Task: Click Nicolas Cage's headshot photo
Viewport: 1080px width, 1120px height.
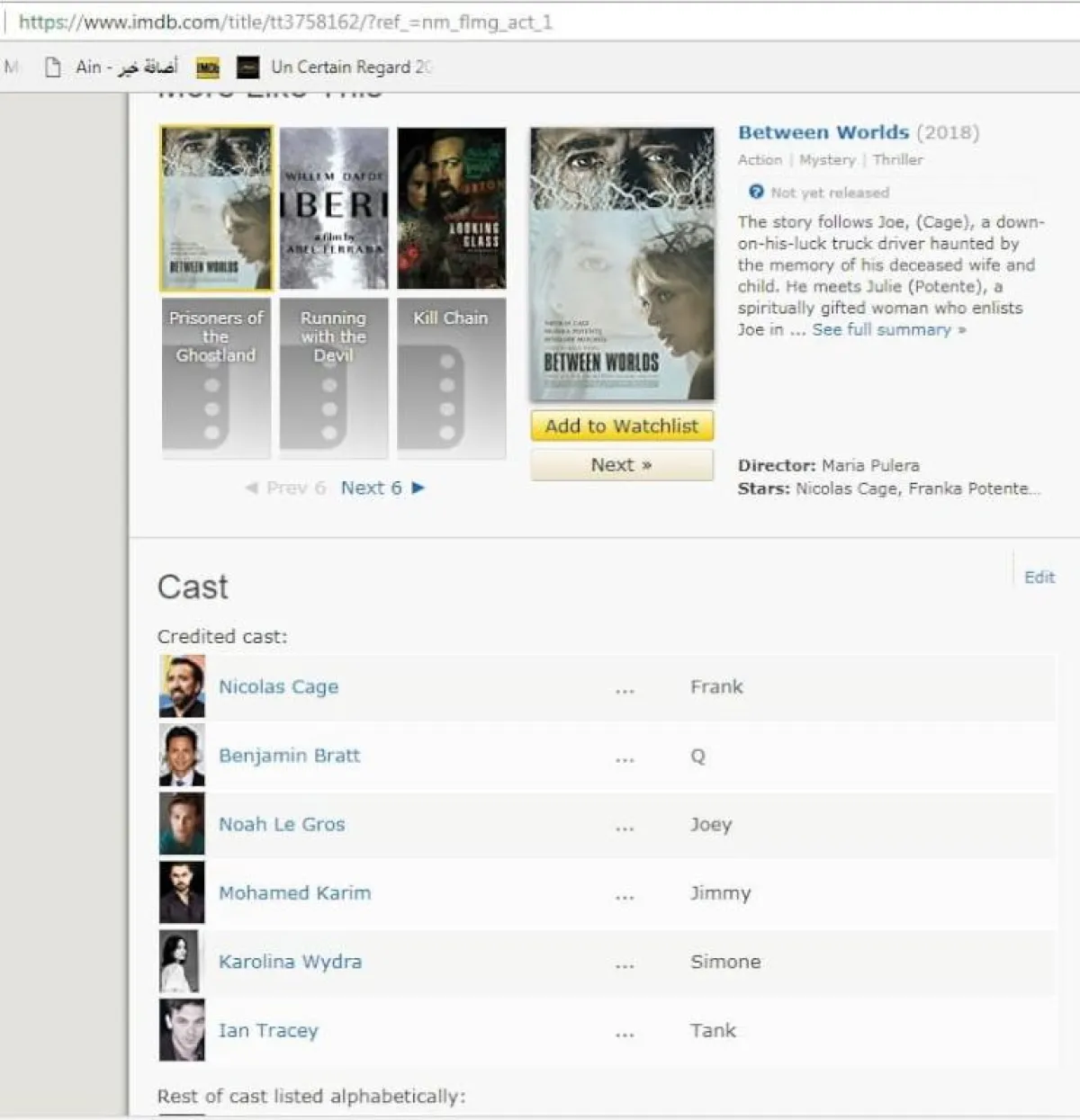Action: click(x=182, y=686)
